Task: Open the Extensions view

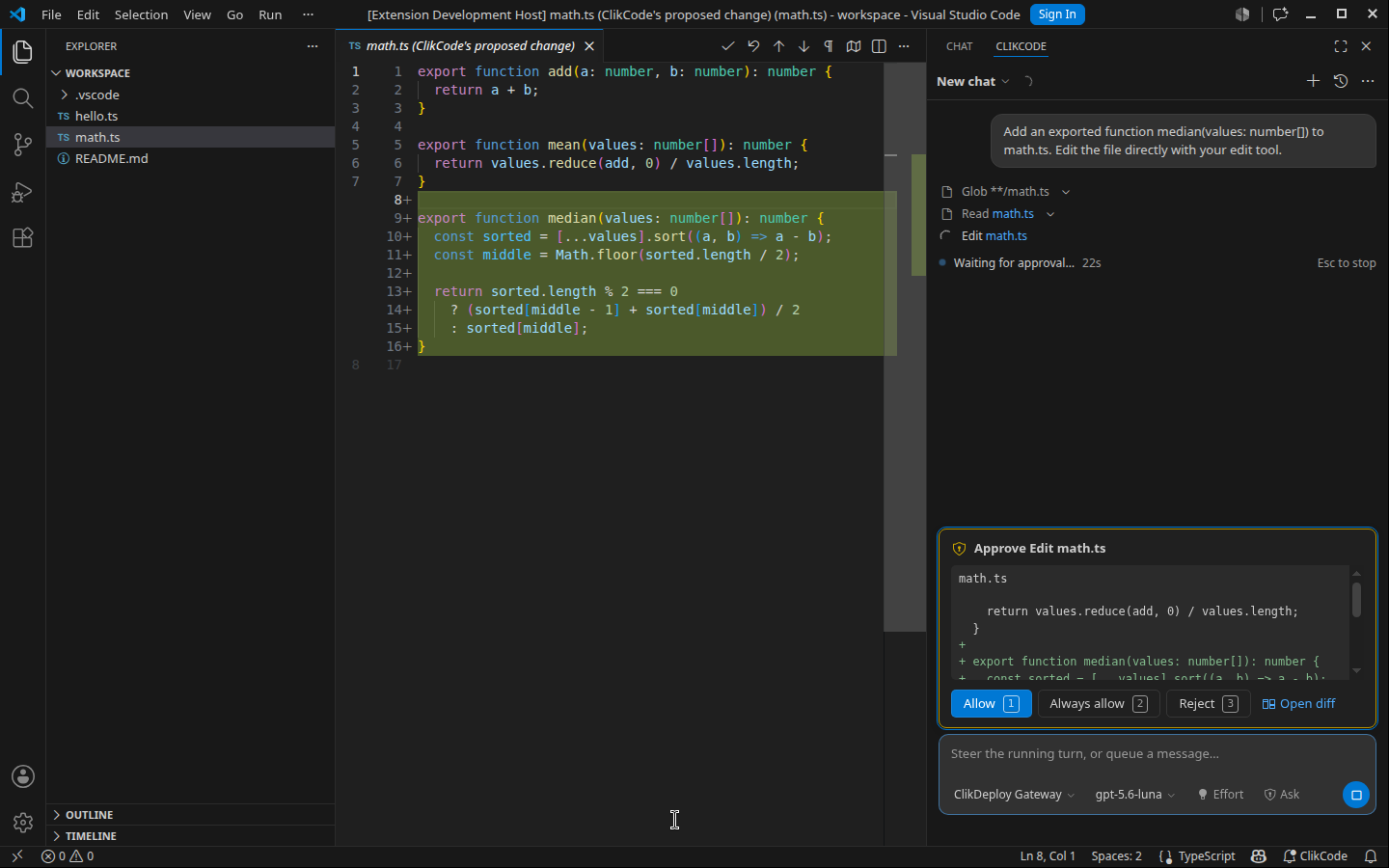Action: click(23, 238)
